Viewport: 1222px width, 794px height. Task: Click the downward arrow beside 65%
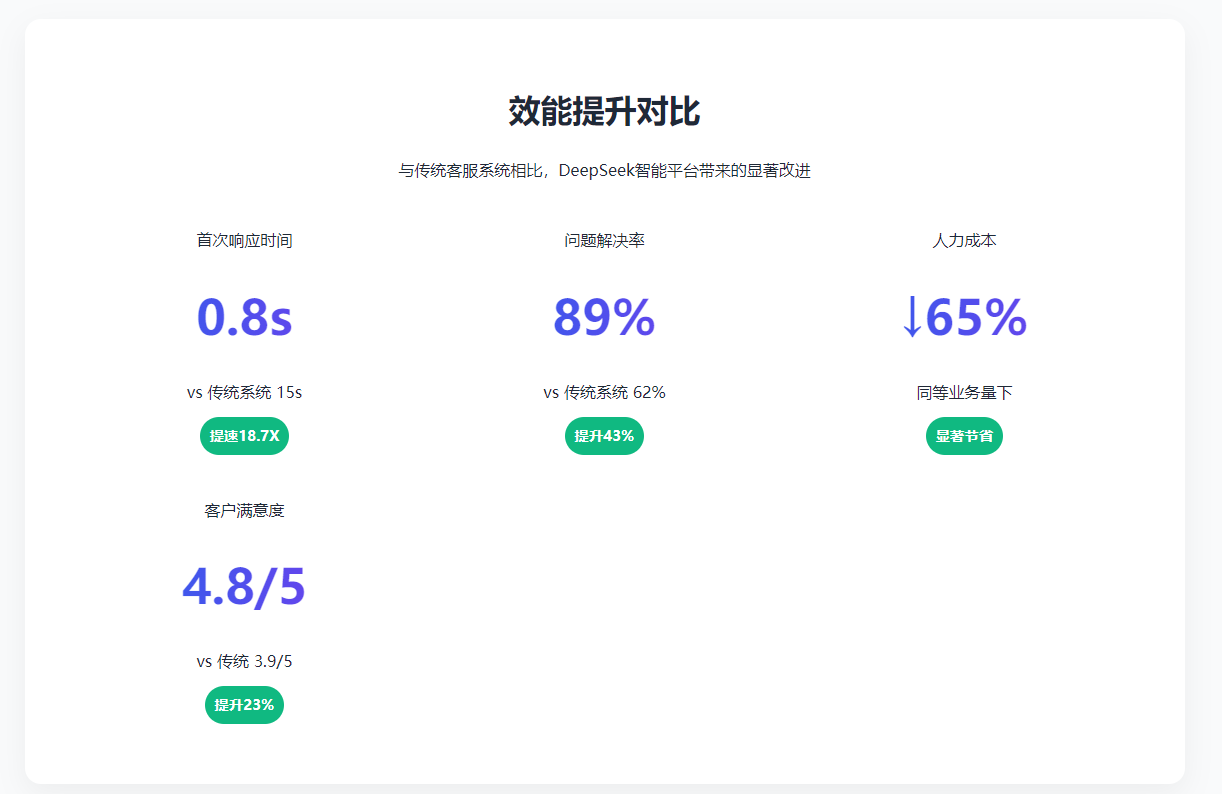[912, 319]
